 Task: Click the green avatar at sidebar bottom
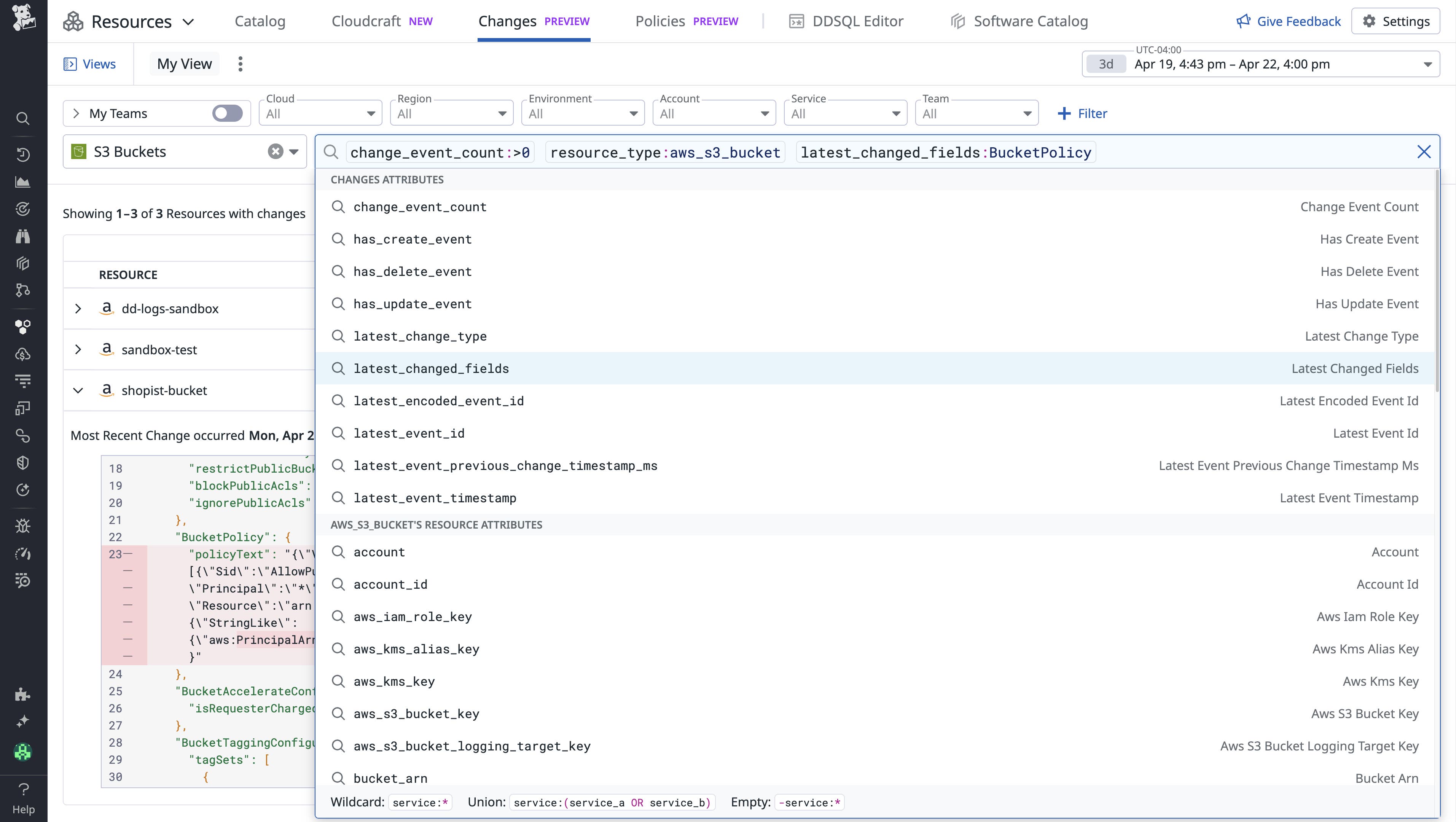click(22, 752)
